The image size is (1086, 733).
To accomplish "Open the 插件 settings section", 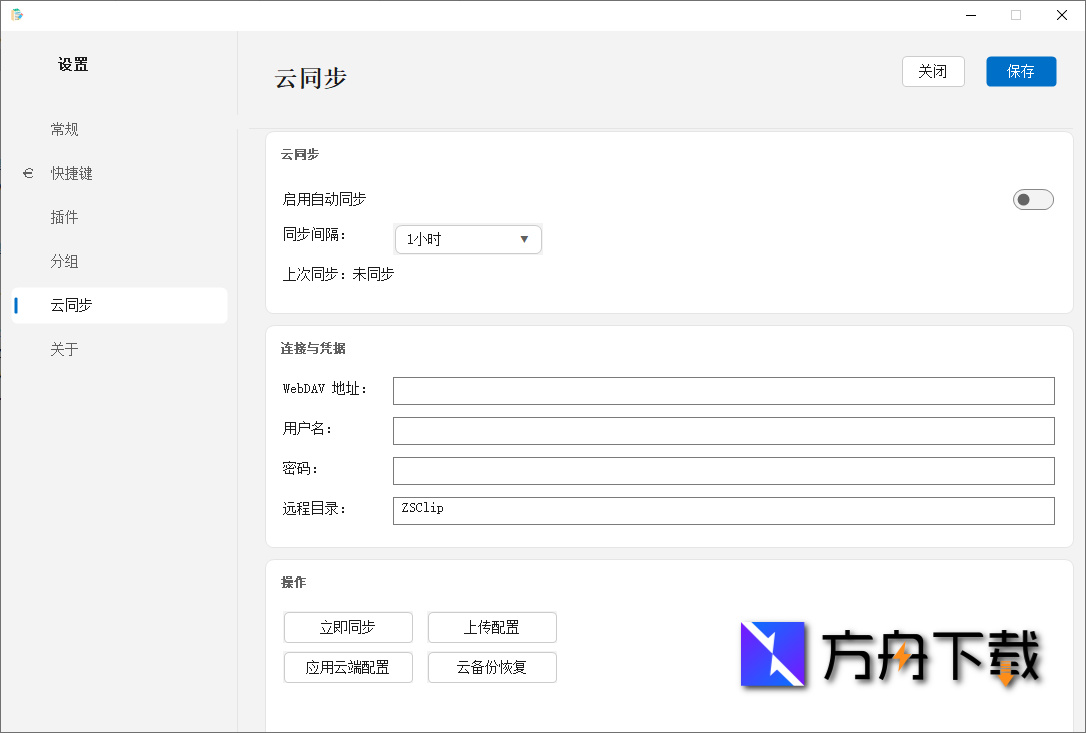I will [64, 217].
